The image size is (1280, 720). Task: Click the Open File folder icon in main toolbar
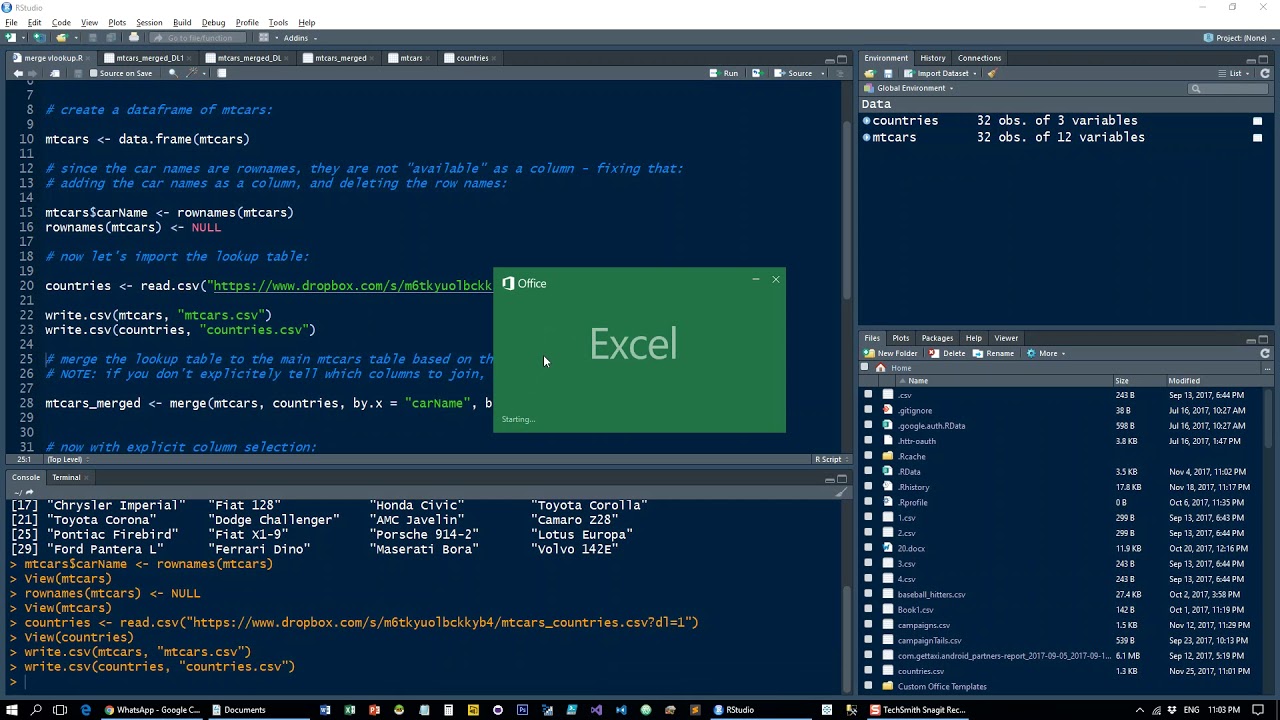(x=62, y=38)
